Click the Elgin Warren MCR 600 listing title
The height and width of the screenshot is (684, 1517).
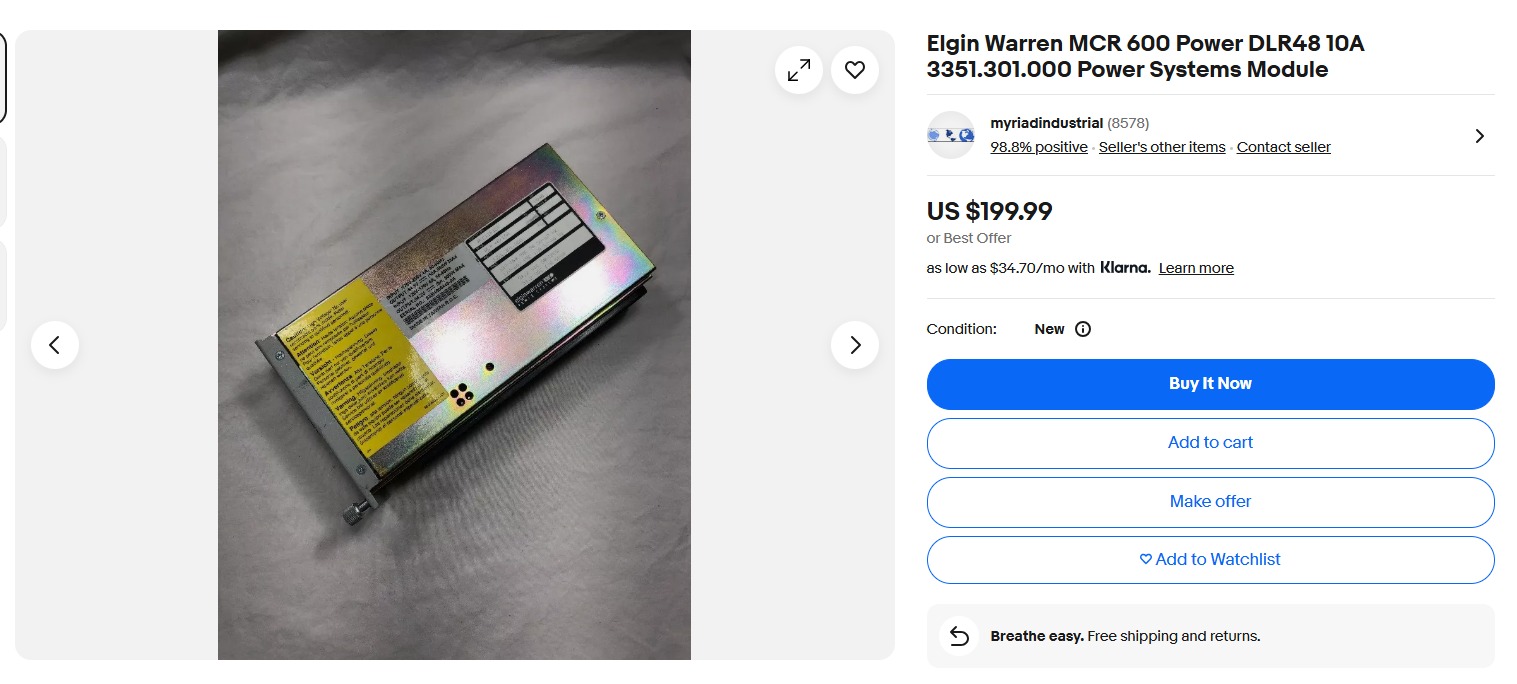click(1146, 57)
